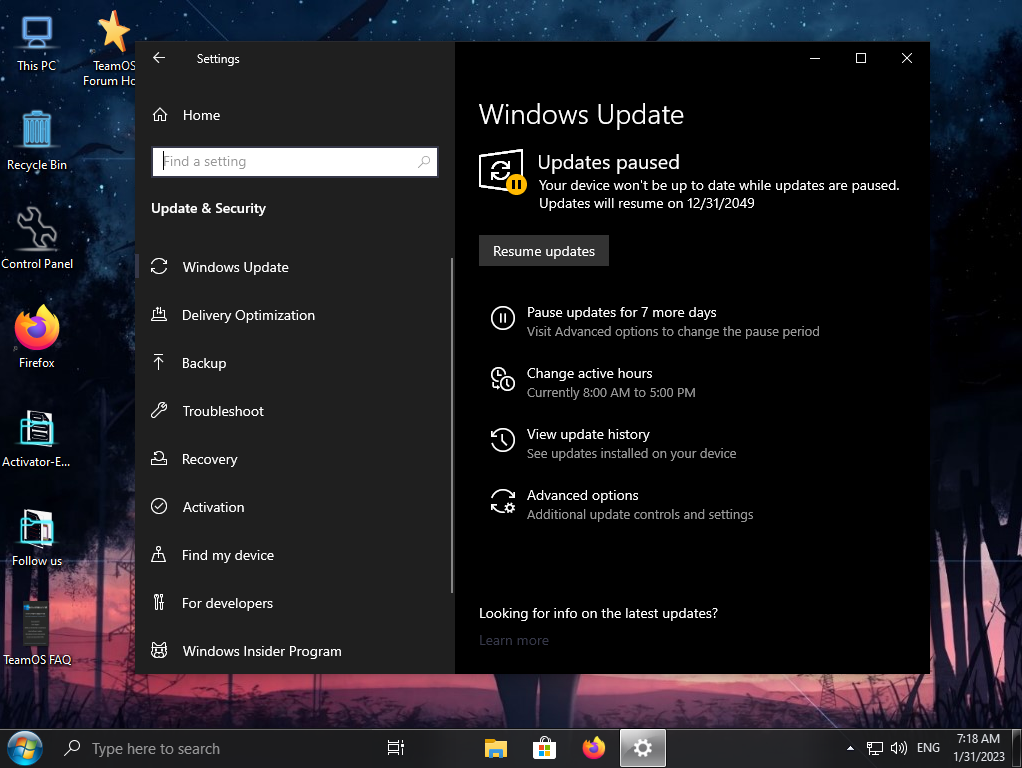The height and width of the screenshot is (768, 1022).
Task: Open Find my device settings
Action: coord(293,555)
